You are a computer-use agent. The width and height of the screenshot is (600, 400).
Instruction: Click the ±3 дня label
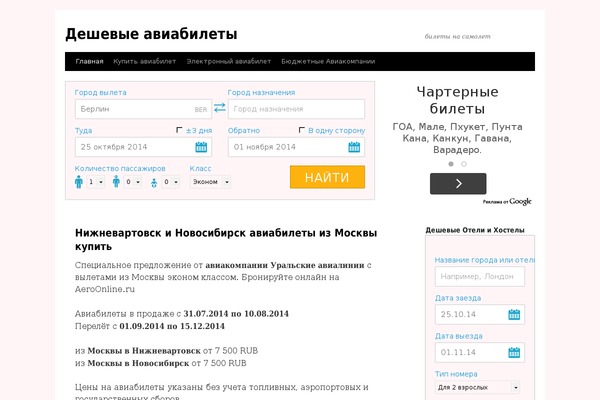pos(199,131)
